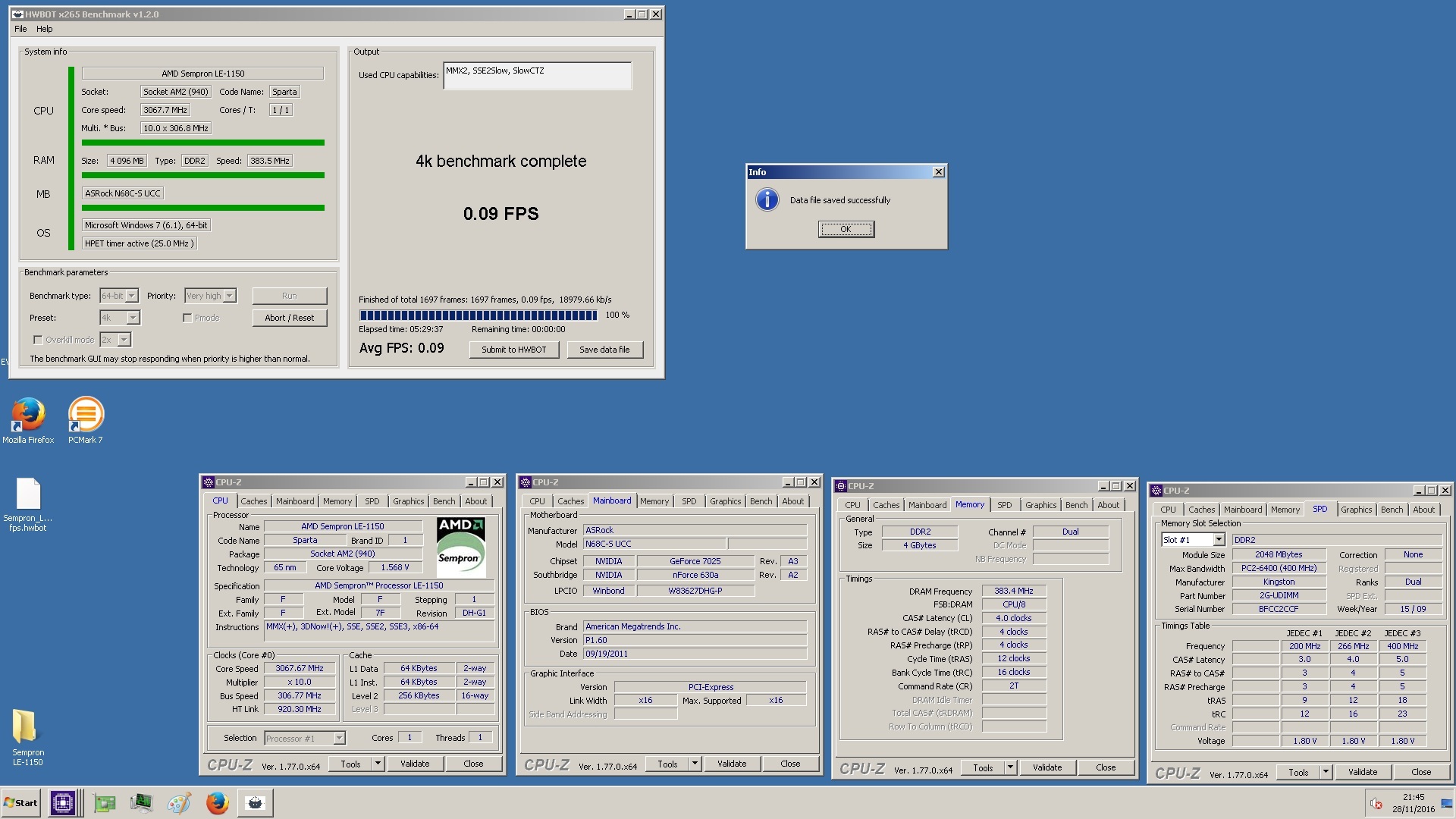The height and width of the screenshot is (819, 1456).
Task: Click Submit to HWBOT button
Action: pyautogui.click(x=513, y=350)
